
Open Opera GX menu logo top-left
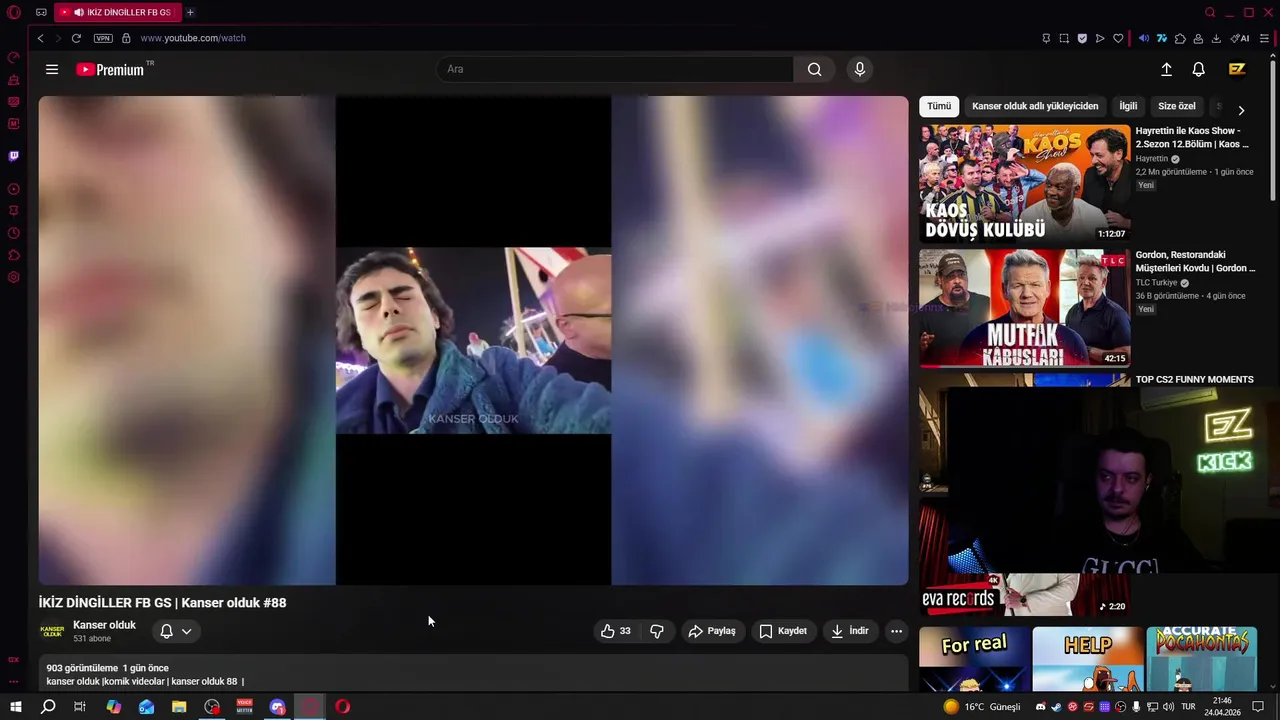pos(14,12)
